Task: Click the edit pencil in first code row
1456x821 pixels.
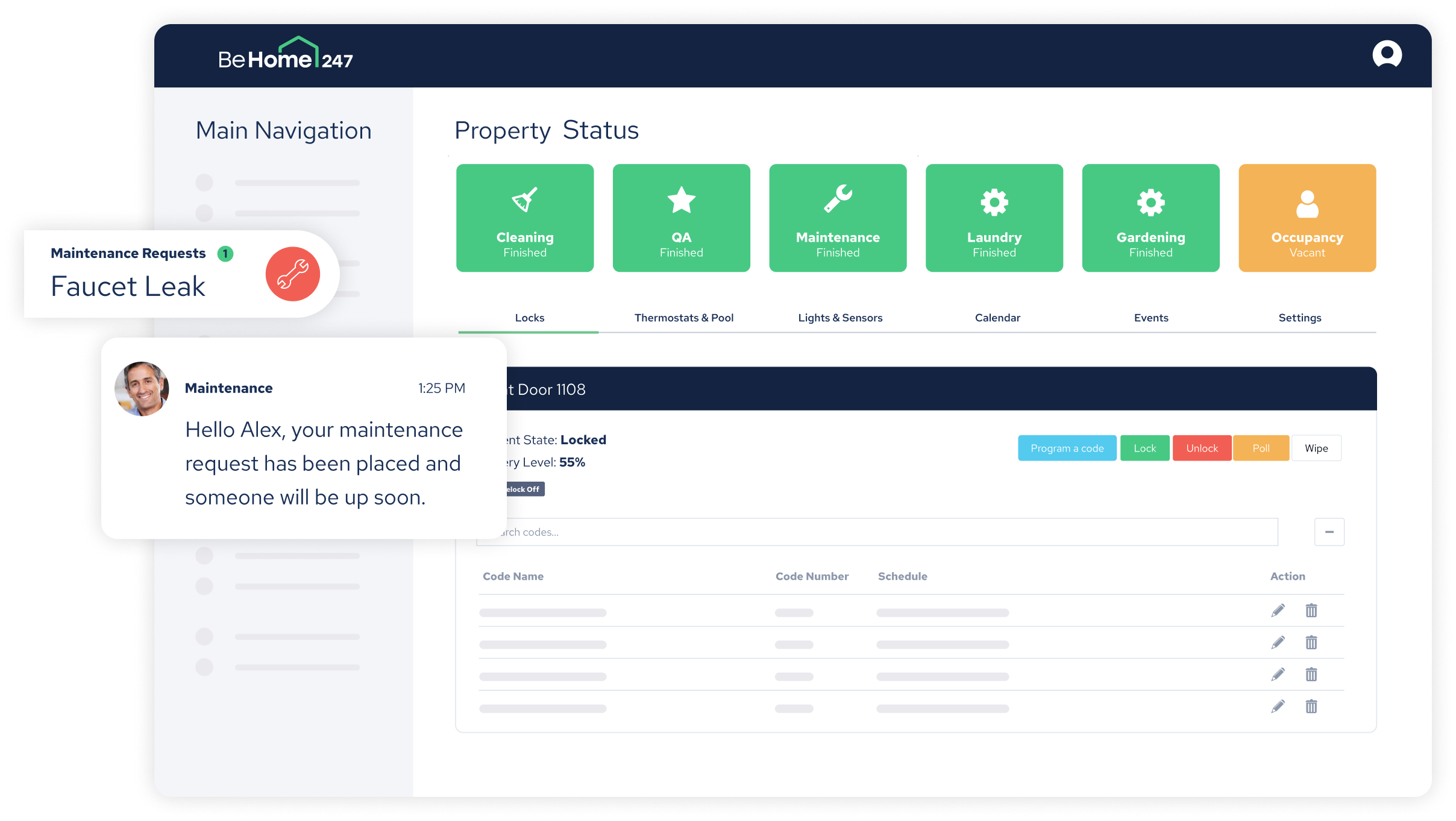Action: pos(1278,611)
